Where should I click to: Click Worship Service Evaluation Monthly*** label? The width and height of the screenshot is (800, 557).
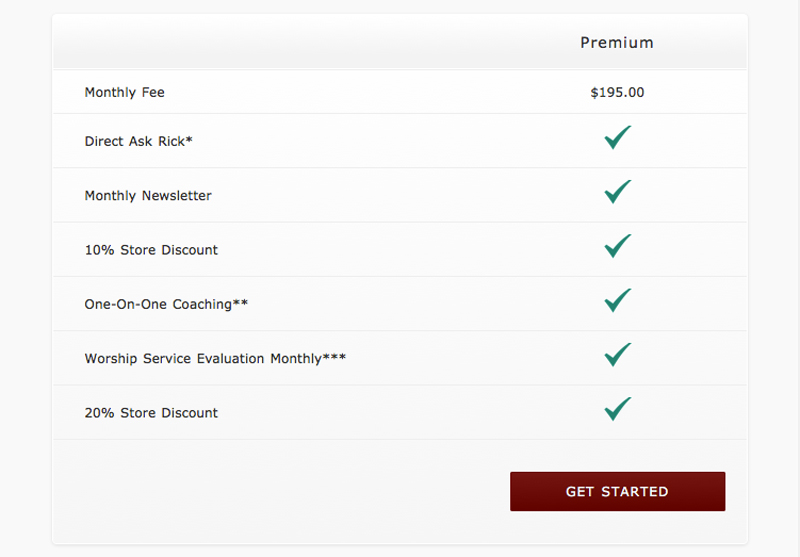point(215,358)
